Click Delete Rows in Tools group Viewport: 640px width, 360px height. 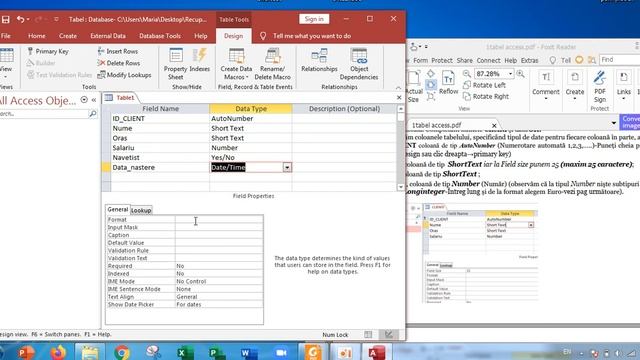tap(119, 63)
